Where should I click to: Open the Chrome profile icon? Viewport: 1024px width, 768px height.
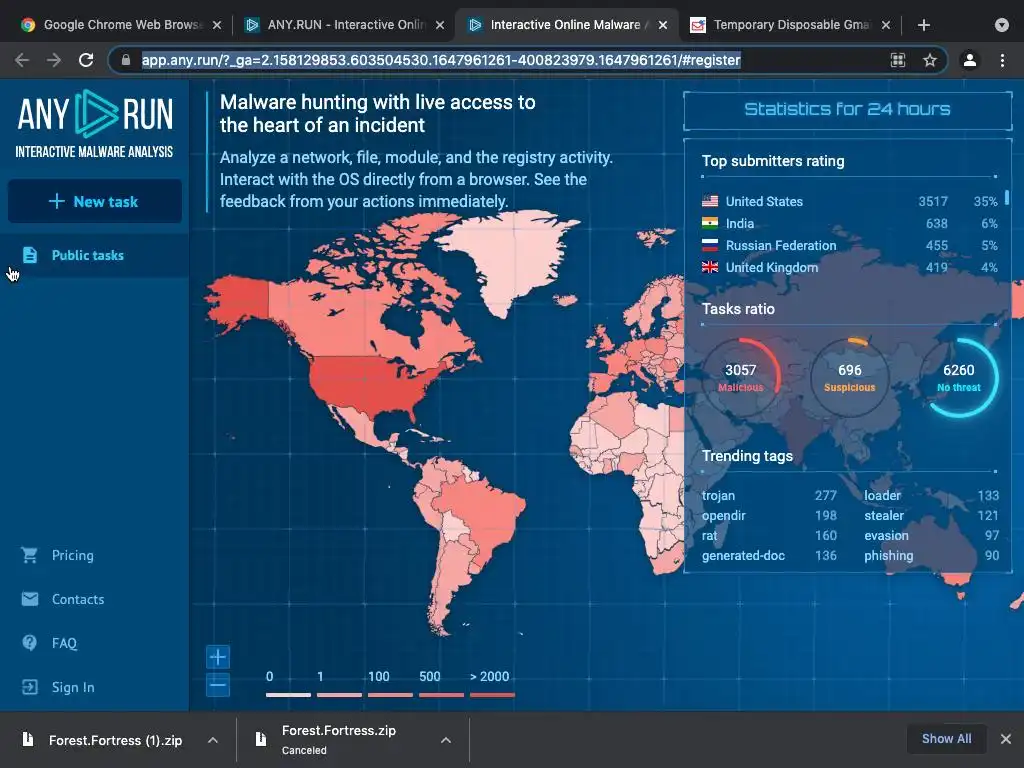(x=970, y=60)
